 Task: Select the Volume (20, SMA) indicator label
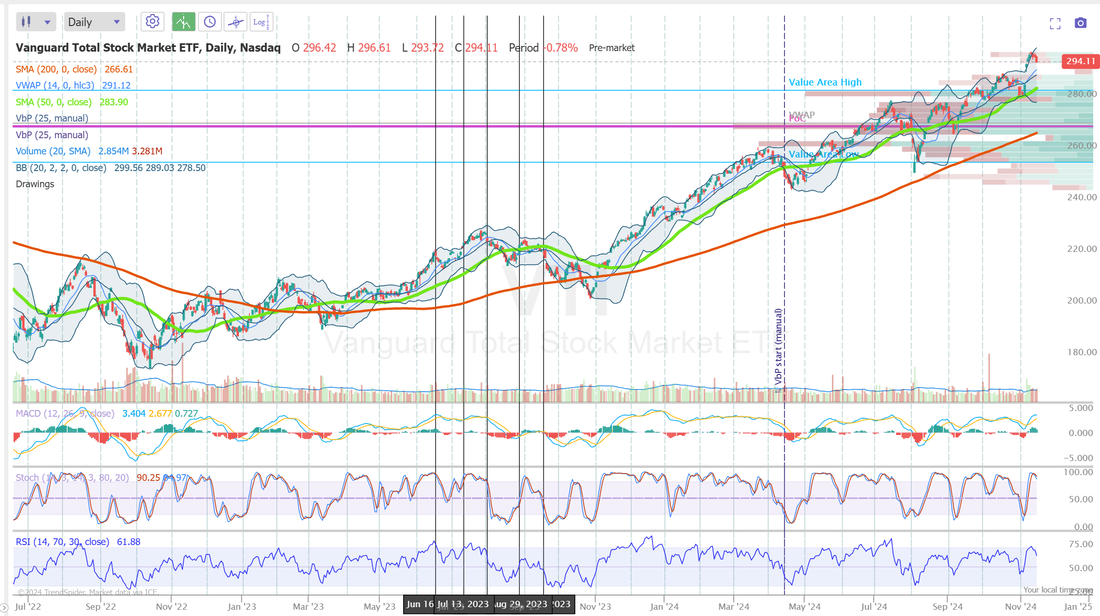click(x=53, y=151)
